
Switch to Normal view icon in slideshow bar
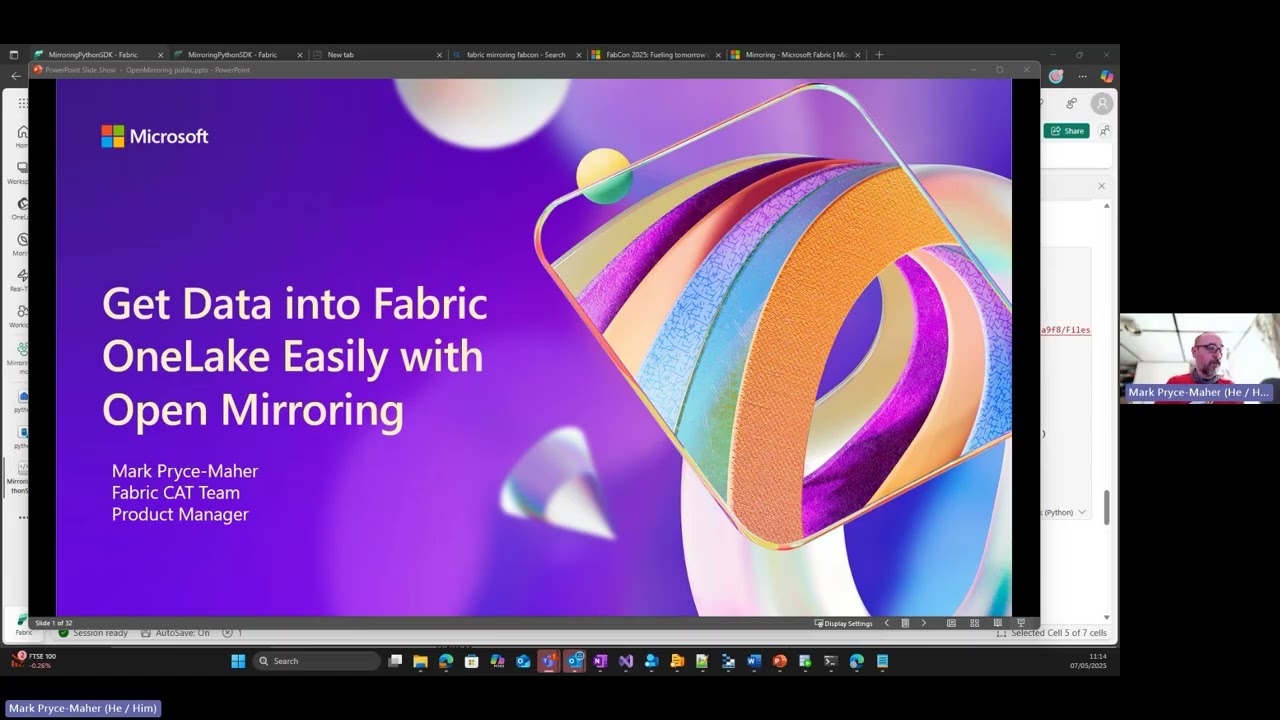pyautogui.click(x=951, y=623)
